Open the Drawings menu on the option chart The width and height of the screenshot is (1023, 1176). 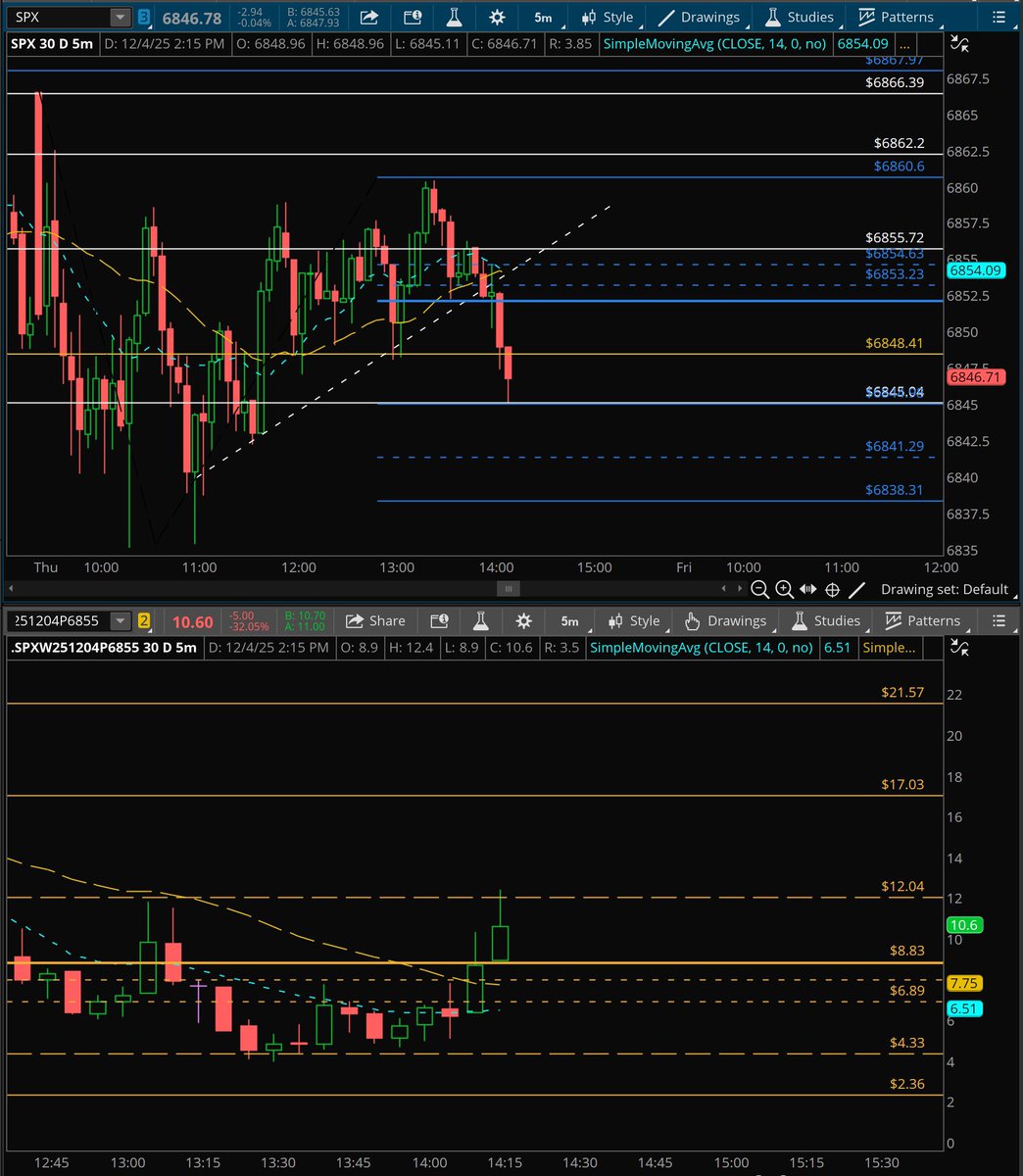pos(725,620)
